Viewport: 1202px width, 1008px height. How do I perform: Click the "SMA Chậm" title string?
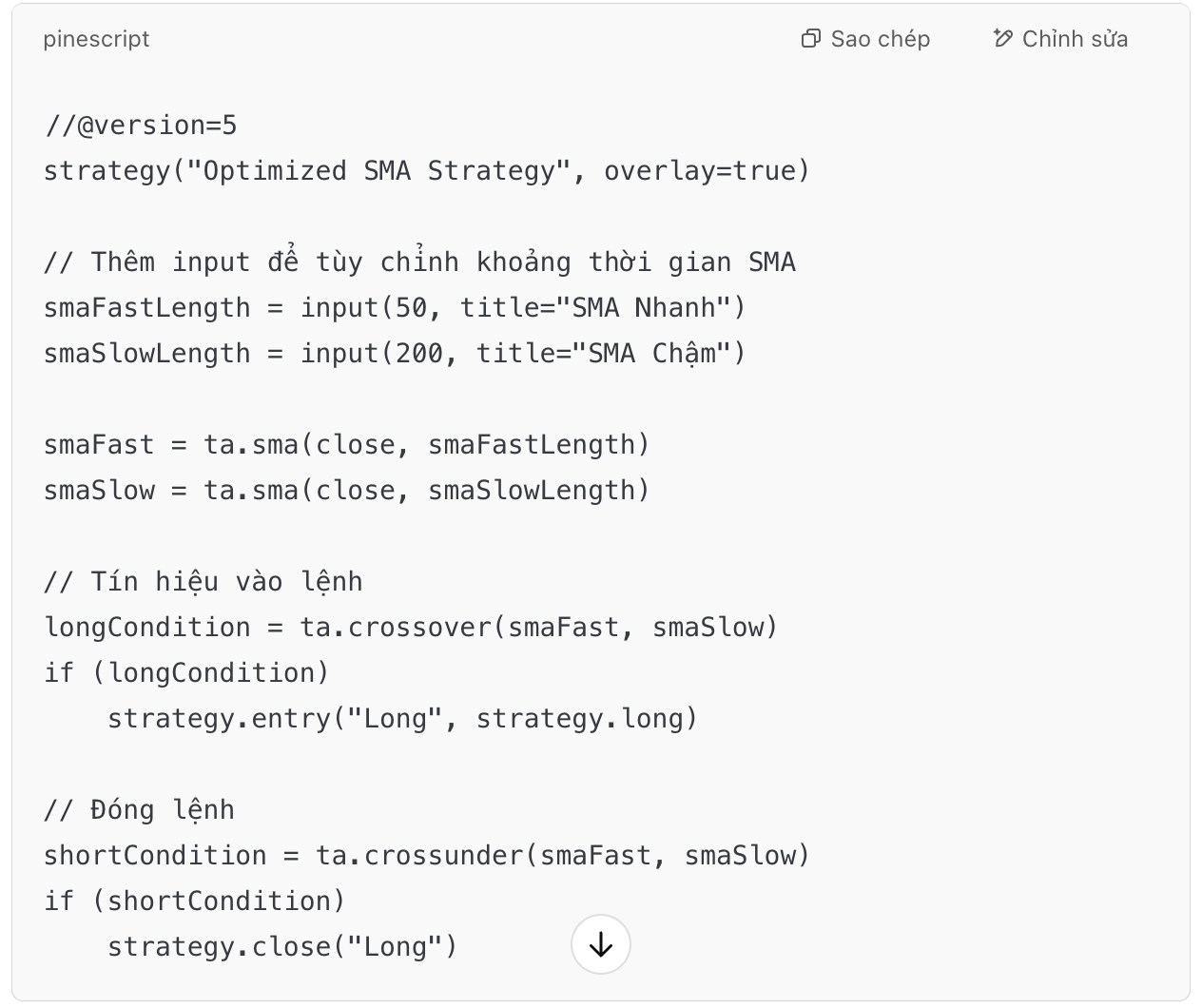tap(658, 354)
